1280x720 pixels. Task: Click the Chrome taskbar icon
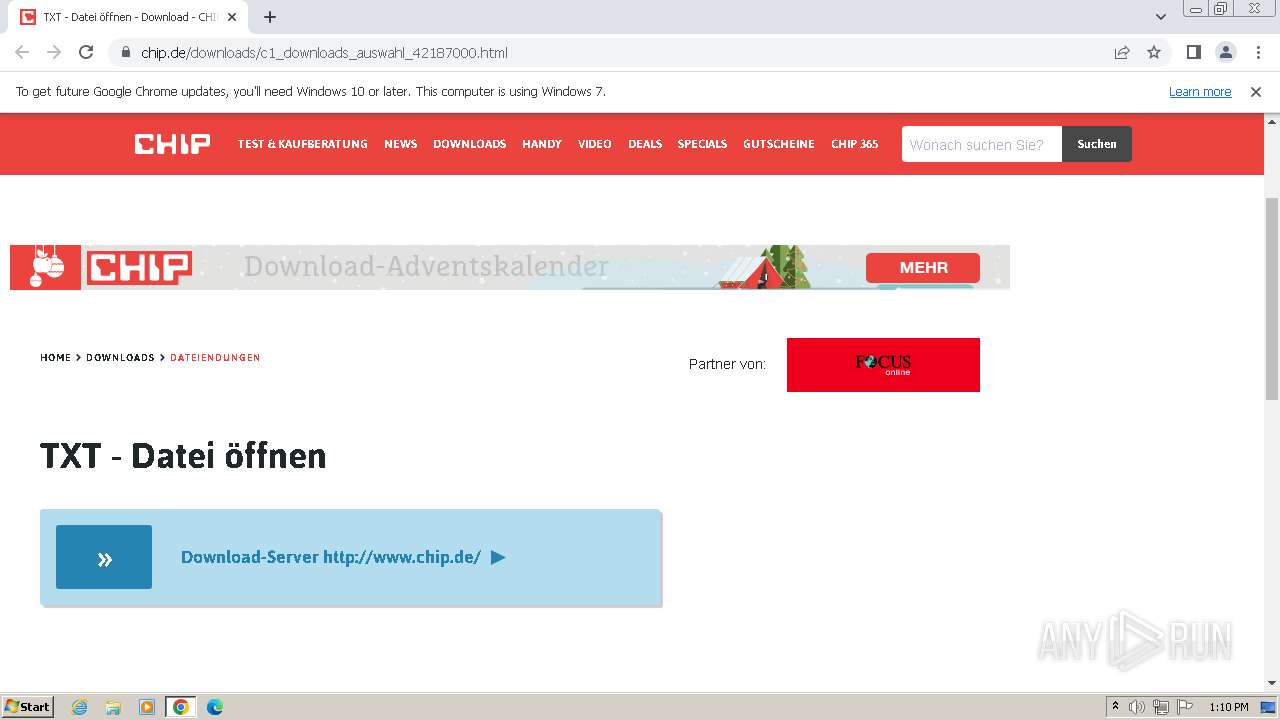click(x=180, y=707)
